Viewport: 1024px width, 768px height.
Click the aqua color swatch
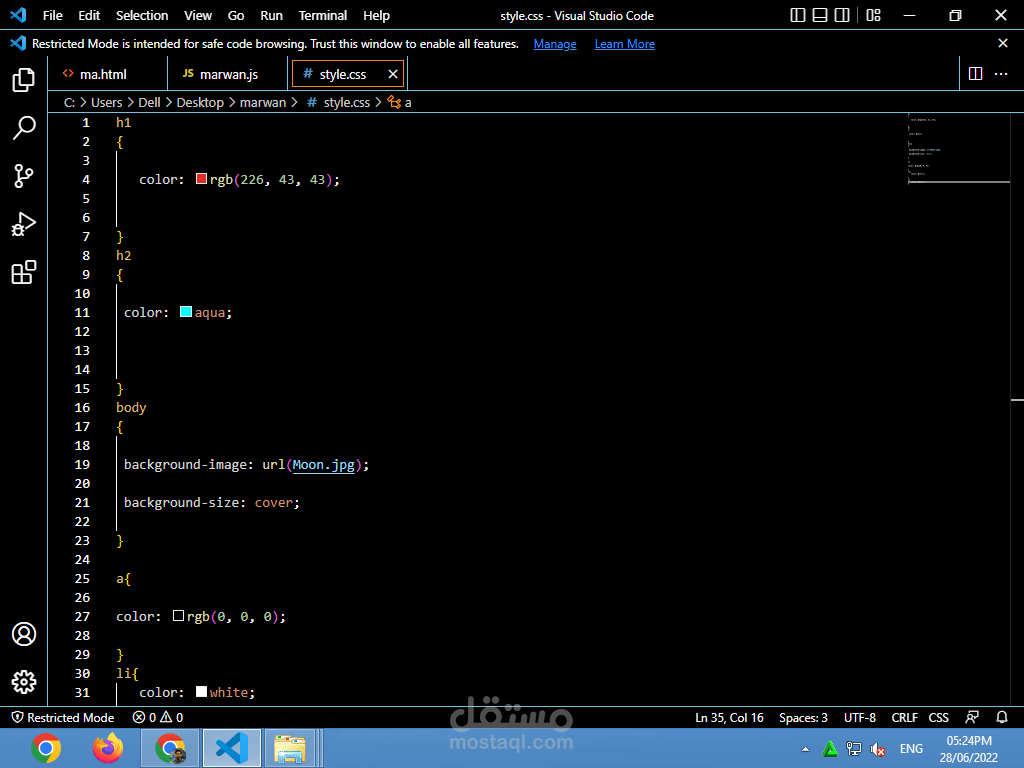point(186,312)
